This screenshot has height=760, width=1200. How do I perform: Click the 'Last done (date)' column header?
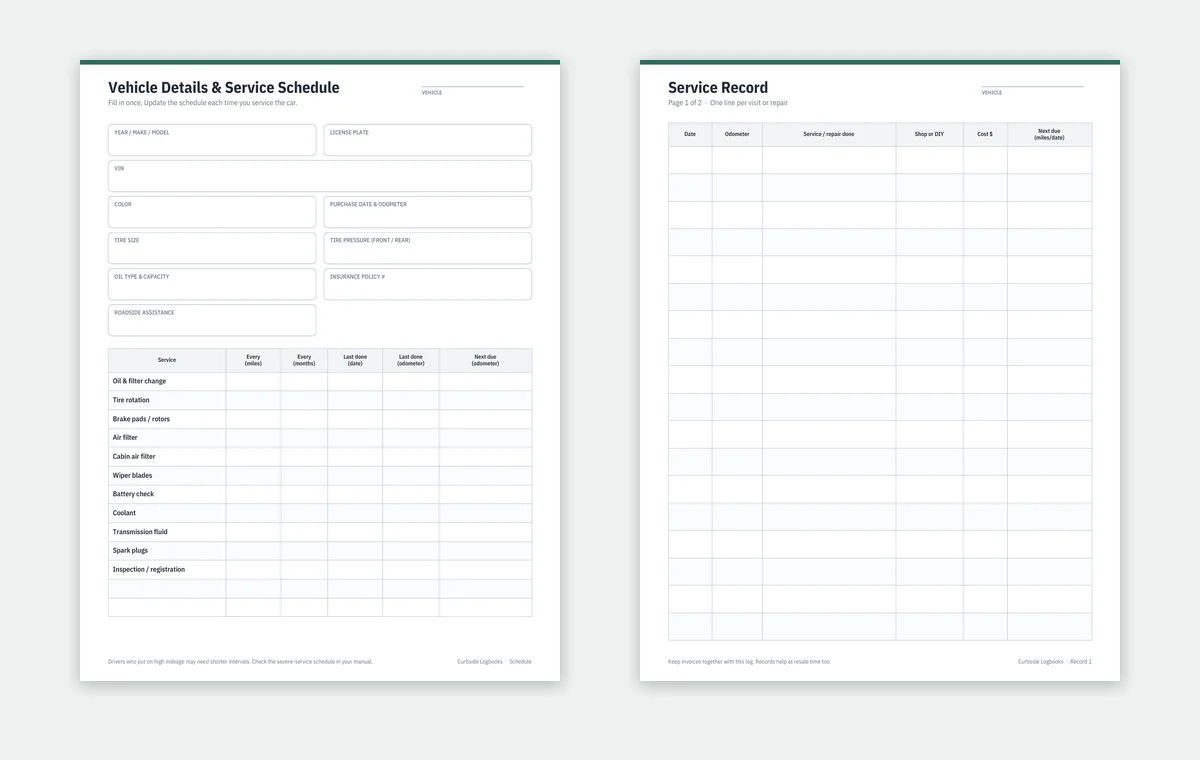click(355, 360)
